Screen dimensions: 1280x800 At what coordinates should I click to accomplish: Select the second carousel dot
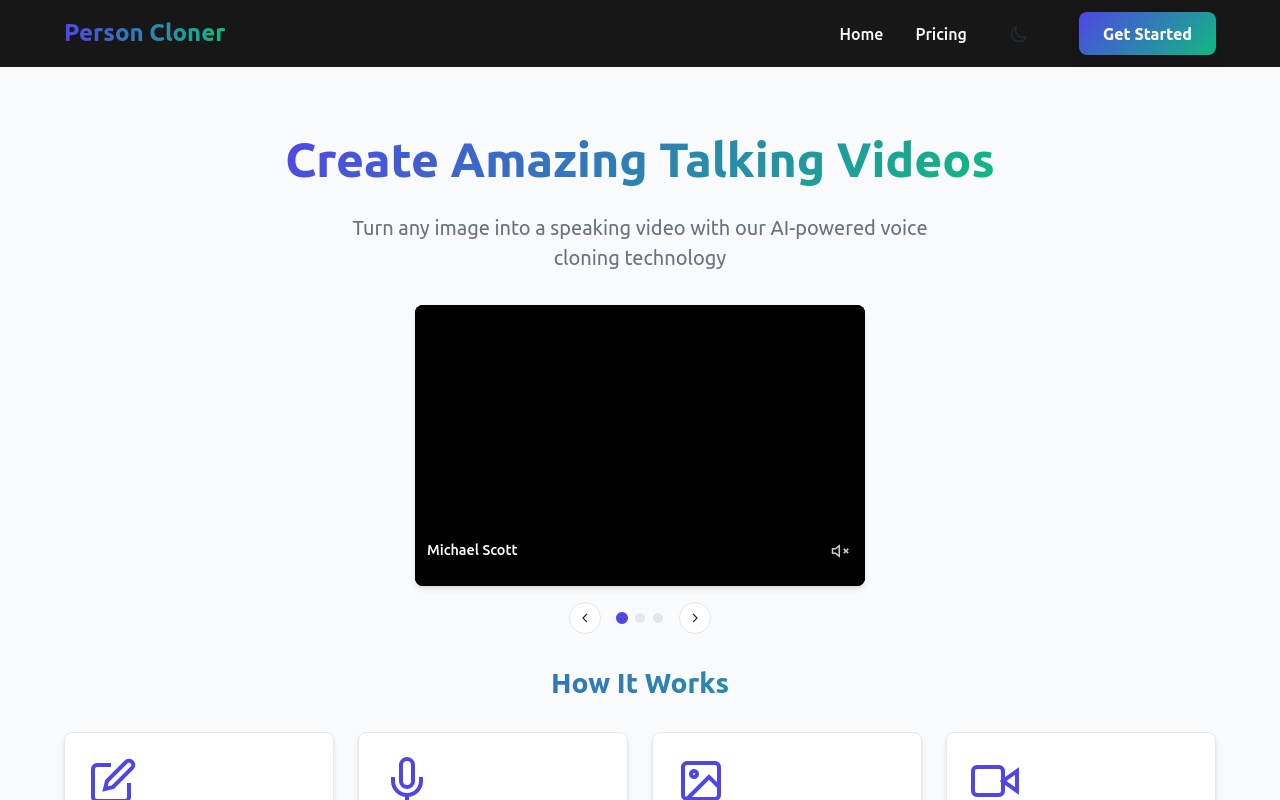click(640, 618)
